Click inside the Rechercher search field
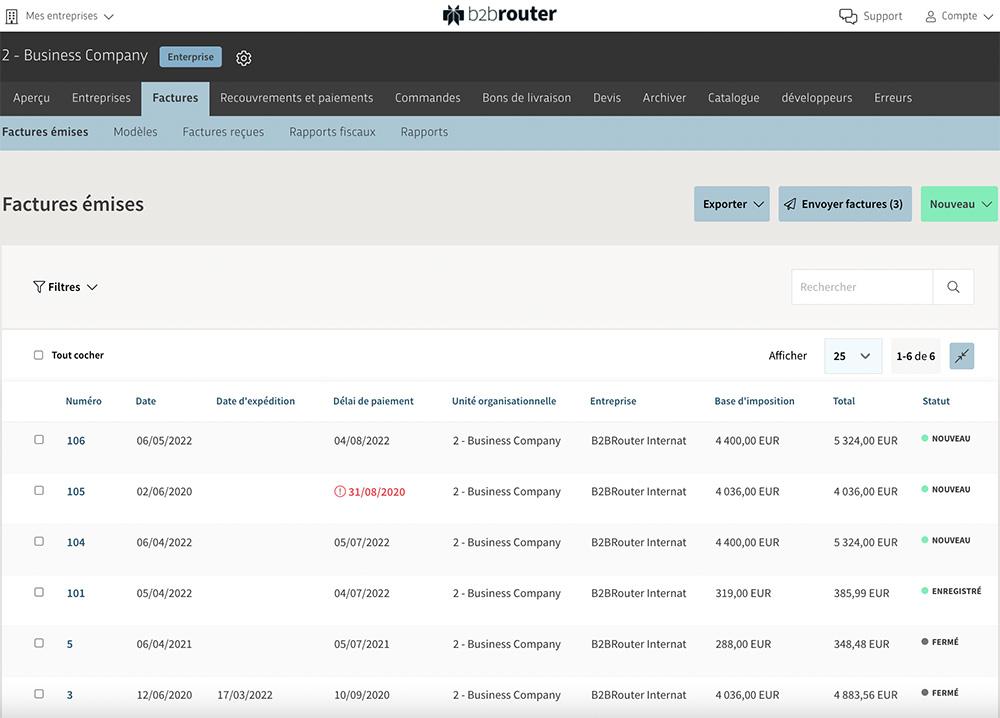This screenshot has width=1000, height=718. tap(861, 287)
